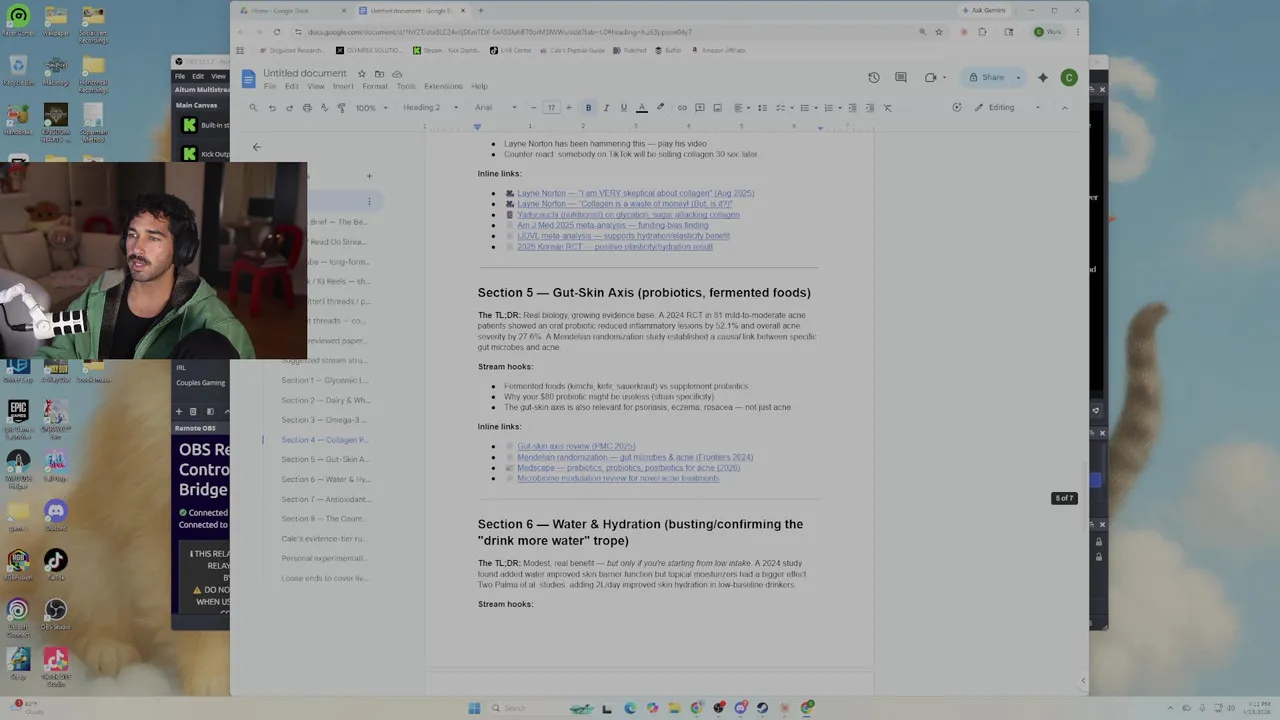Screen dimensions: 1280x720
Task: Open the Mendelian randomization link
Action: (635, 457)
